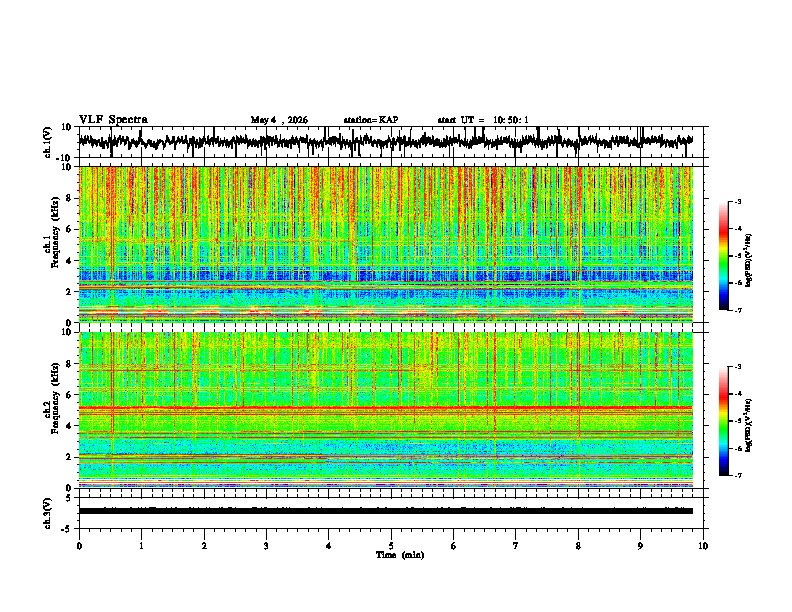Click the black ch.3 voltage band
This screenshot has width=792, height=612.
pyautogui.click(x=386, y=511)
